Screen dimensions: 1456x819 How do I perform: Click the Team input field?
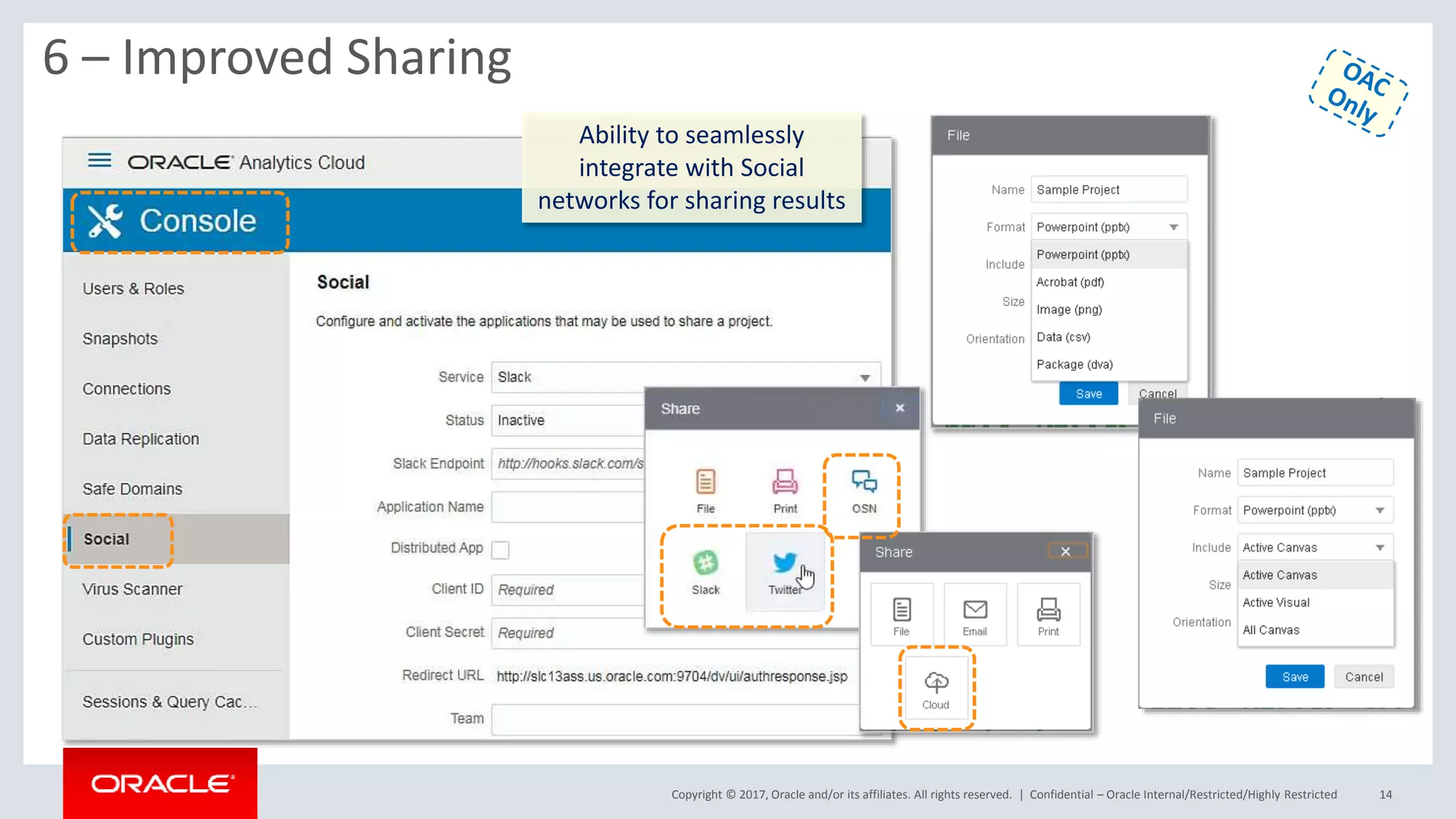pos(675,719)
